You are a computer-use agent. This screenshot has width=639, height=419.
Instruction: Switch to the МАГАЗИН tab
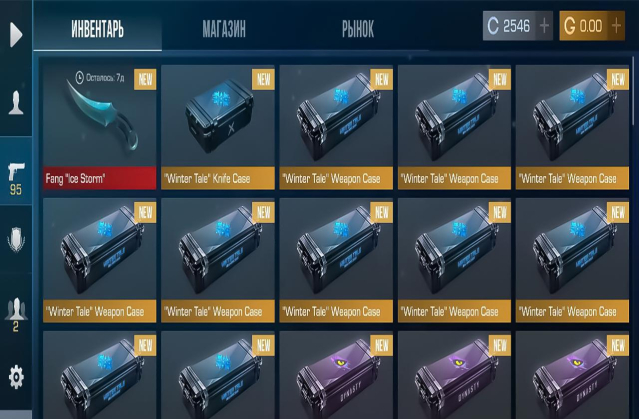[224, 29]
